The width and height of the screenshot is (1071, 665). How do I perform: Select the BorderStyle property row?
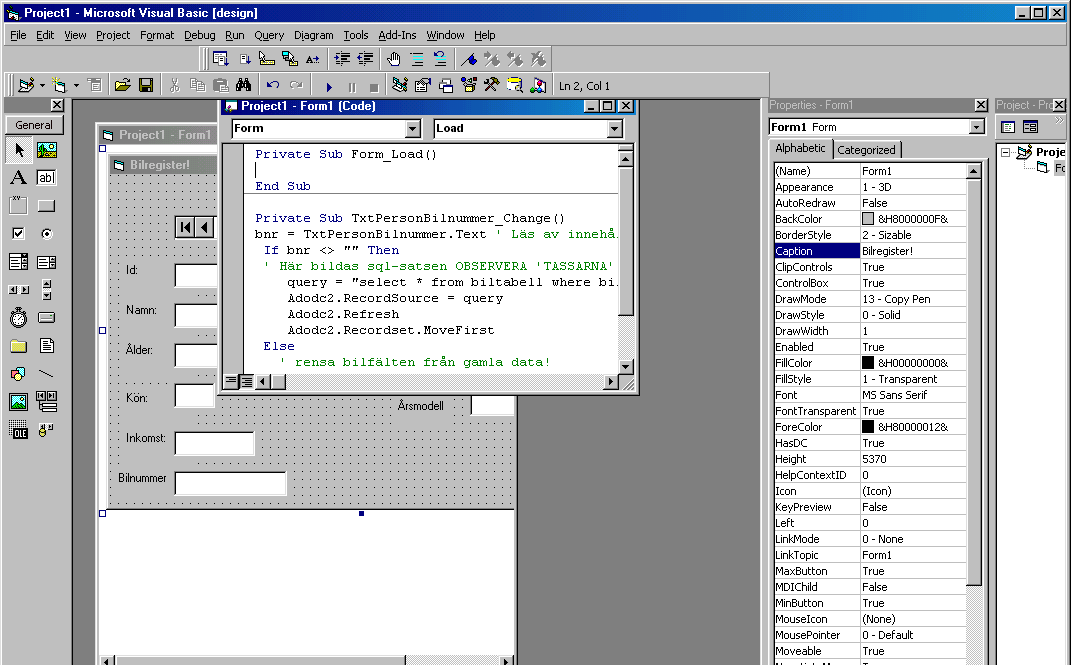click(870, 235)
